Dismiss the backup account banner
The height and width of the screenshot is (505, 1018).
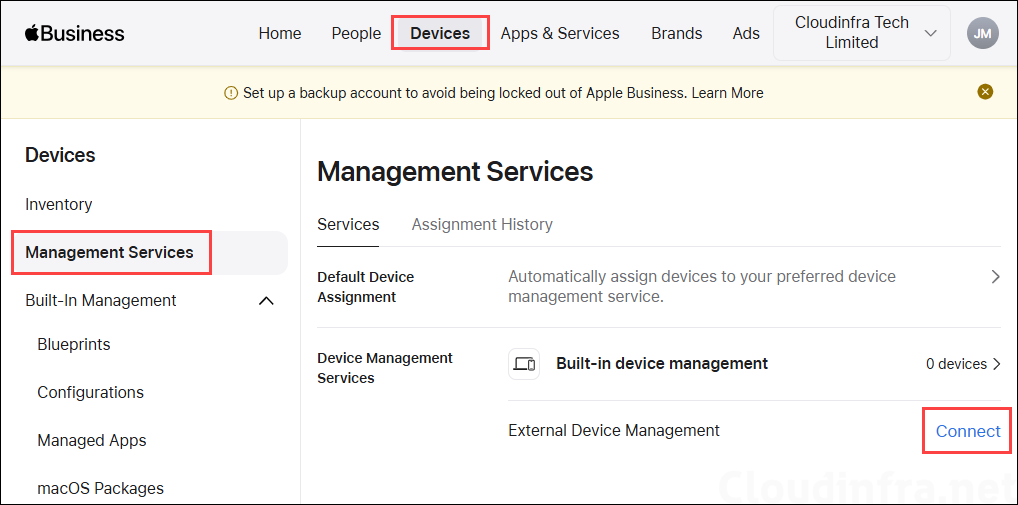(x=986, y=92)
